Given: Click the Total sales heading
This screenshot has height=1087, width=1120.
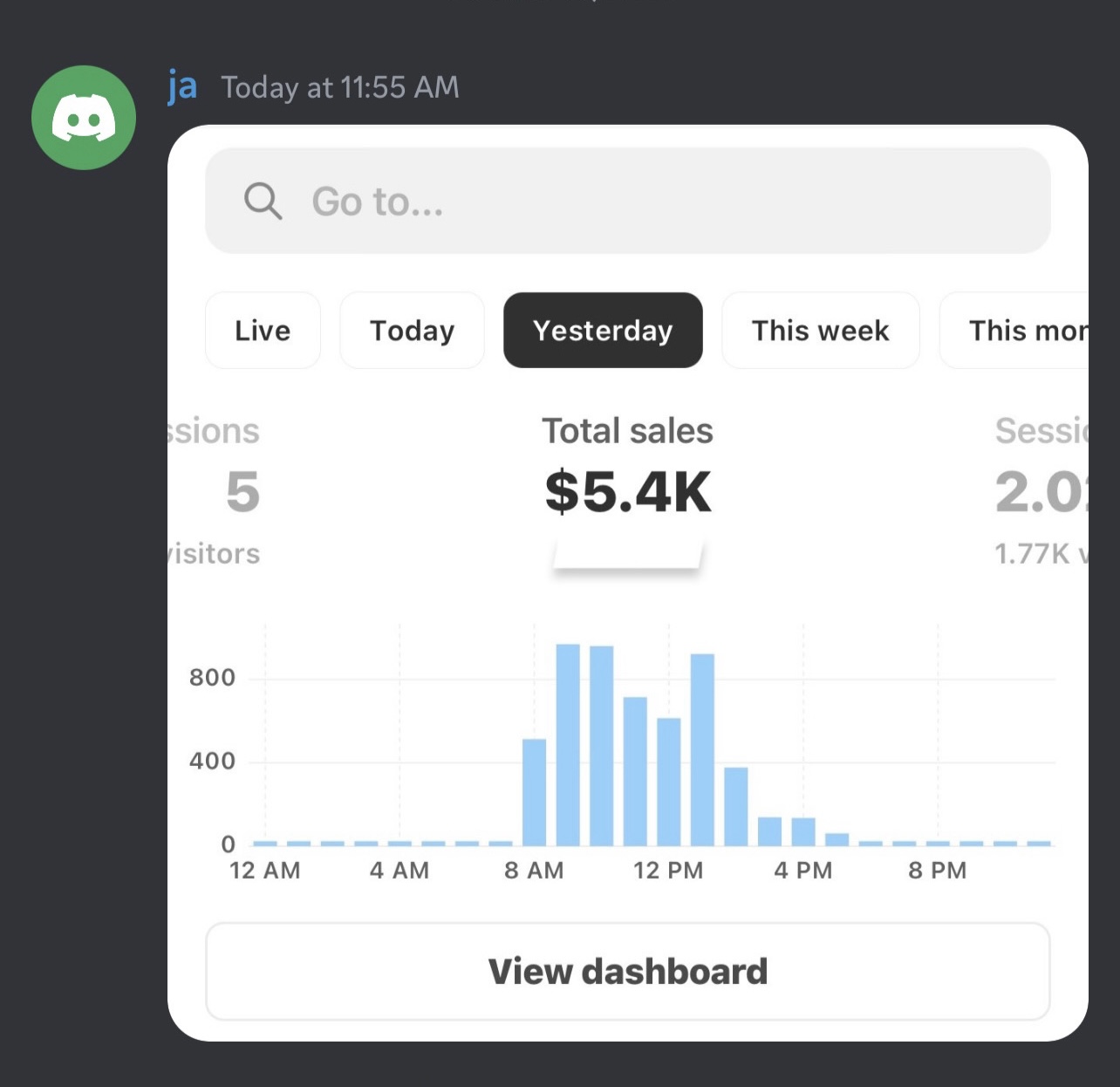Looking at the screenshot, I should pos(627,431).
